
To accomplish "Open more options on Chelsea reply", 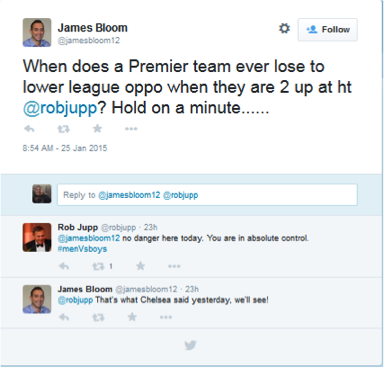I will pyautogui.click(x=166, y=317).
